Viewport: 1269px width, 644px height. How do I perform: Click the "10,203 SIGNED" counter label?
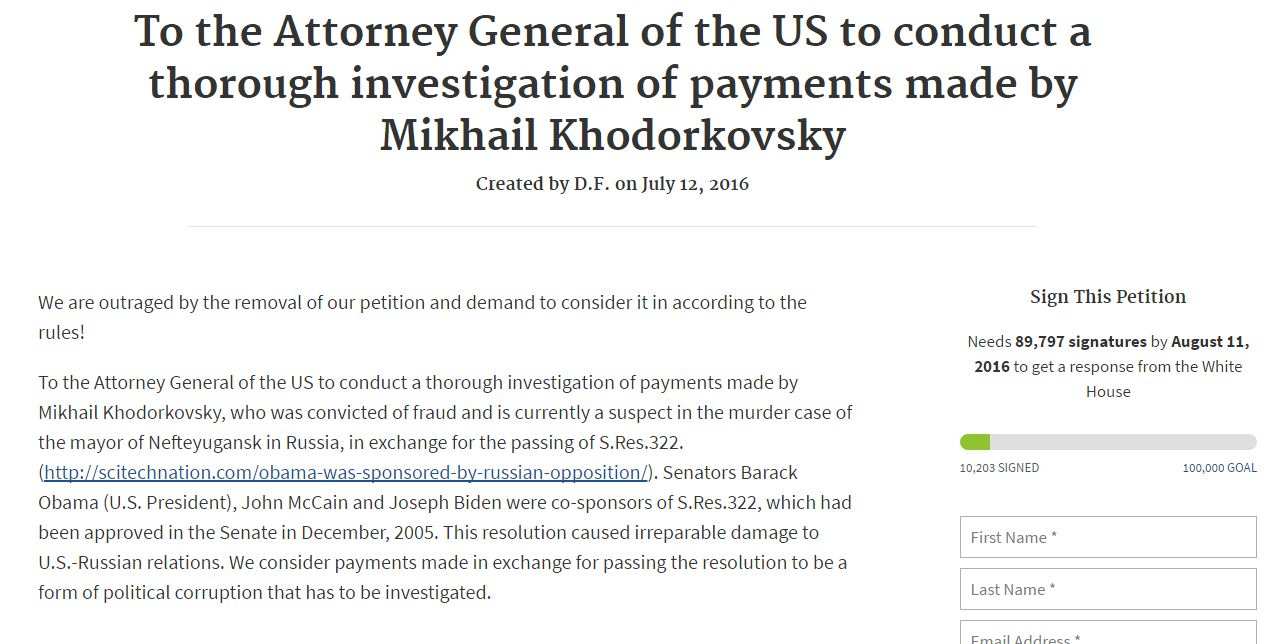point(999,468)
